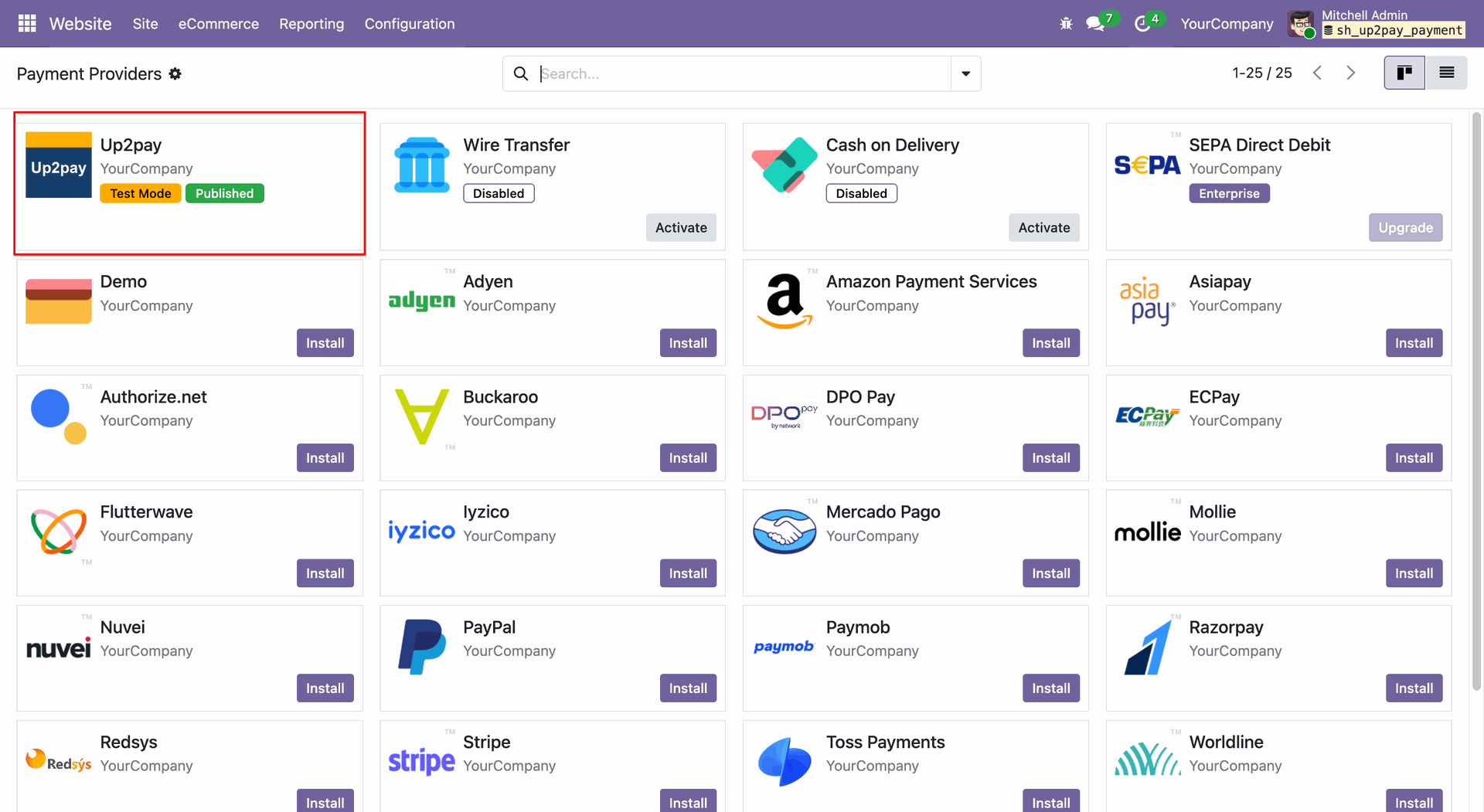Click the Search input field

point(744,73)
